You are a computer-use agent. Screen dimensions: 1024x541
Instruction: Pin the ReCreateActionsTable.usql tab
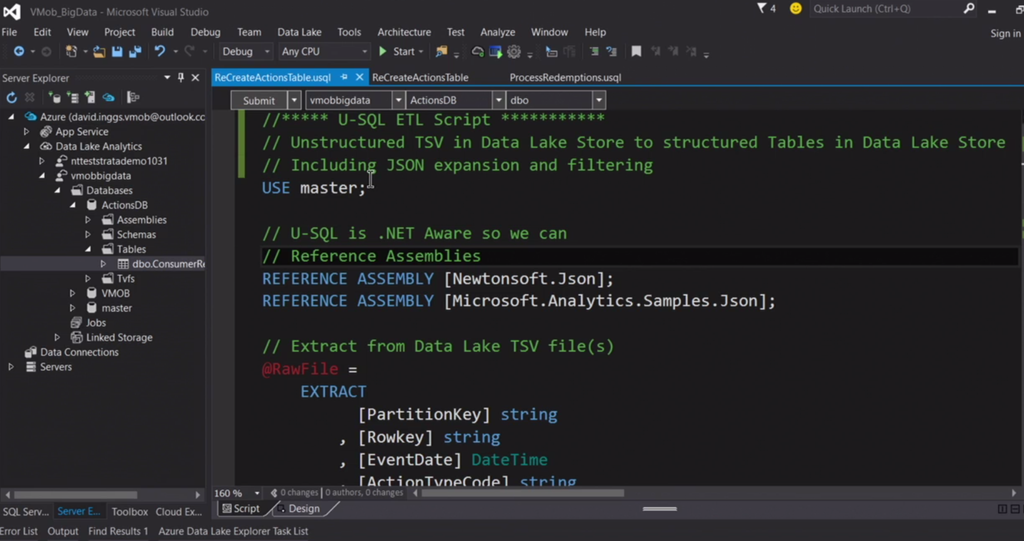click(x=344, y=77)
